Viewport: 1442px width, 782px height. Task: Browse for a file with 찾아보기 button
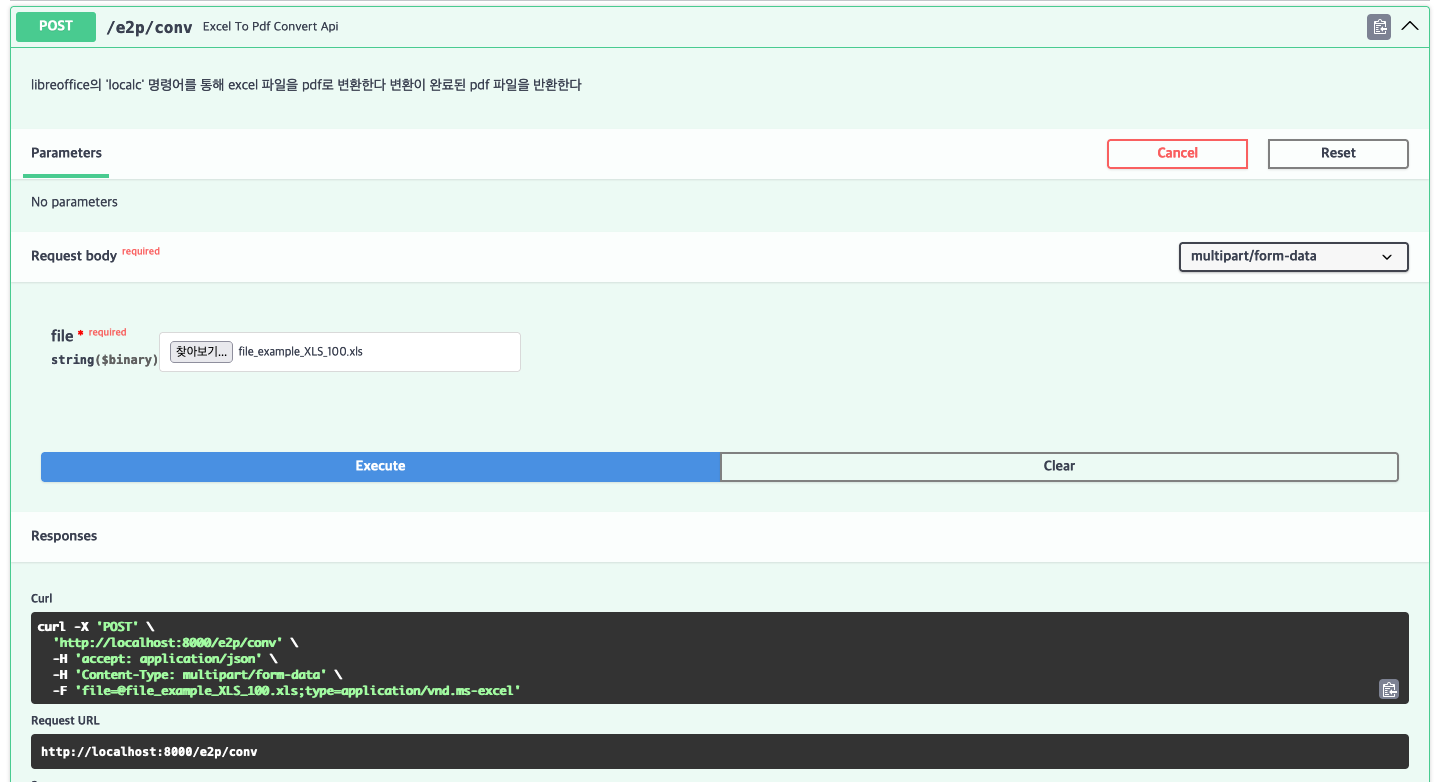(x=202, y=352)
